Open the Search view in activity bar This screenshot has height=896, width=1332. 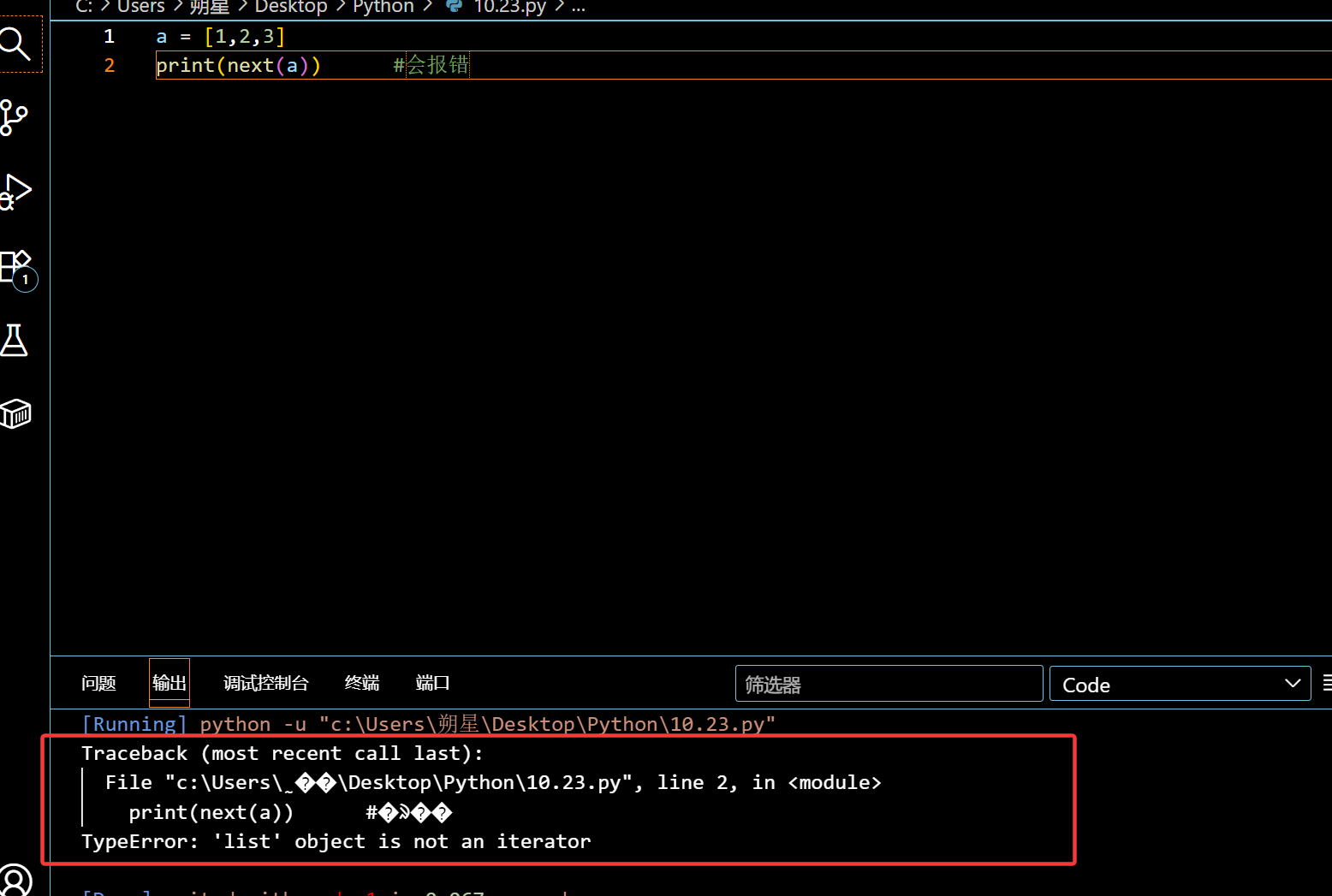click(x=15, y=44)
